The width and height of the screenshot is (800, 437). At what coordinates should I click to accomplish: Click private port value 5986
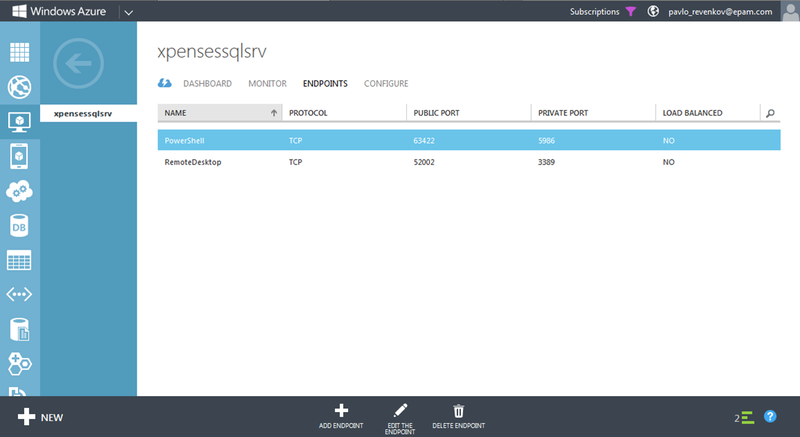click(x=546, y=140)
